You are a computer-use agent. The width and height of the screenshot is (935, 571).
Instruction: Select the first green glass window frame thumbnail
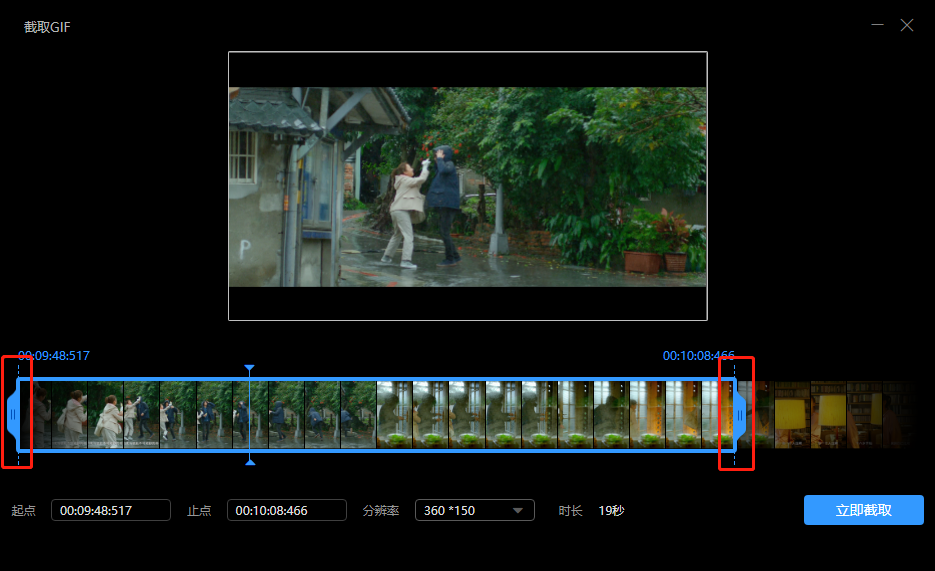click(x=395, y=415)
